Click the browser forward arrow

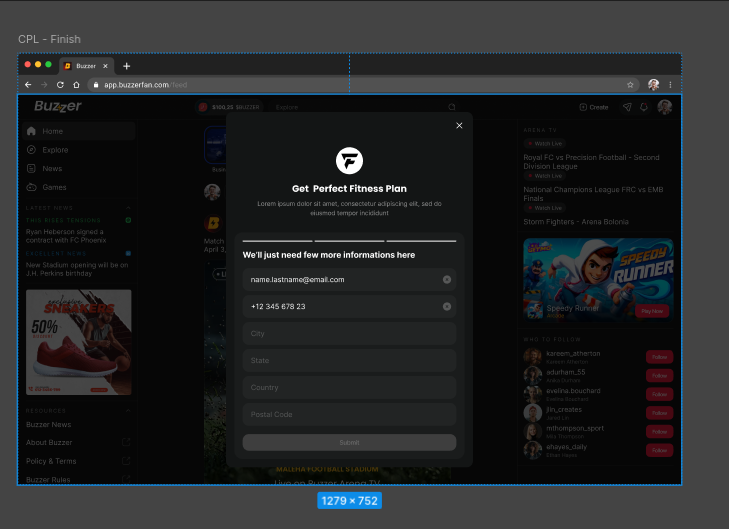(x=44, y=85)
